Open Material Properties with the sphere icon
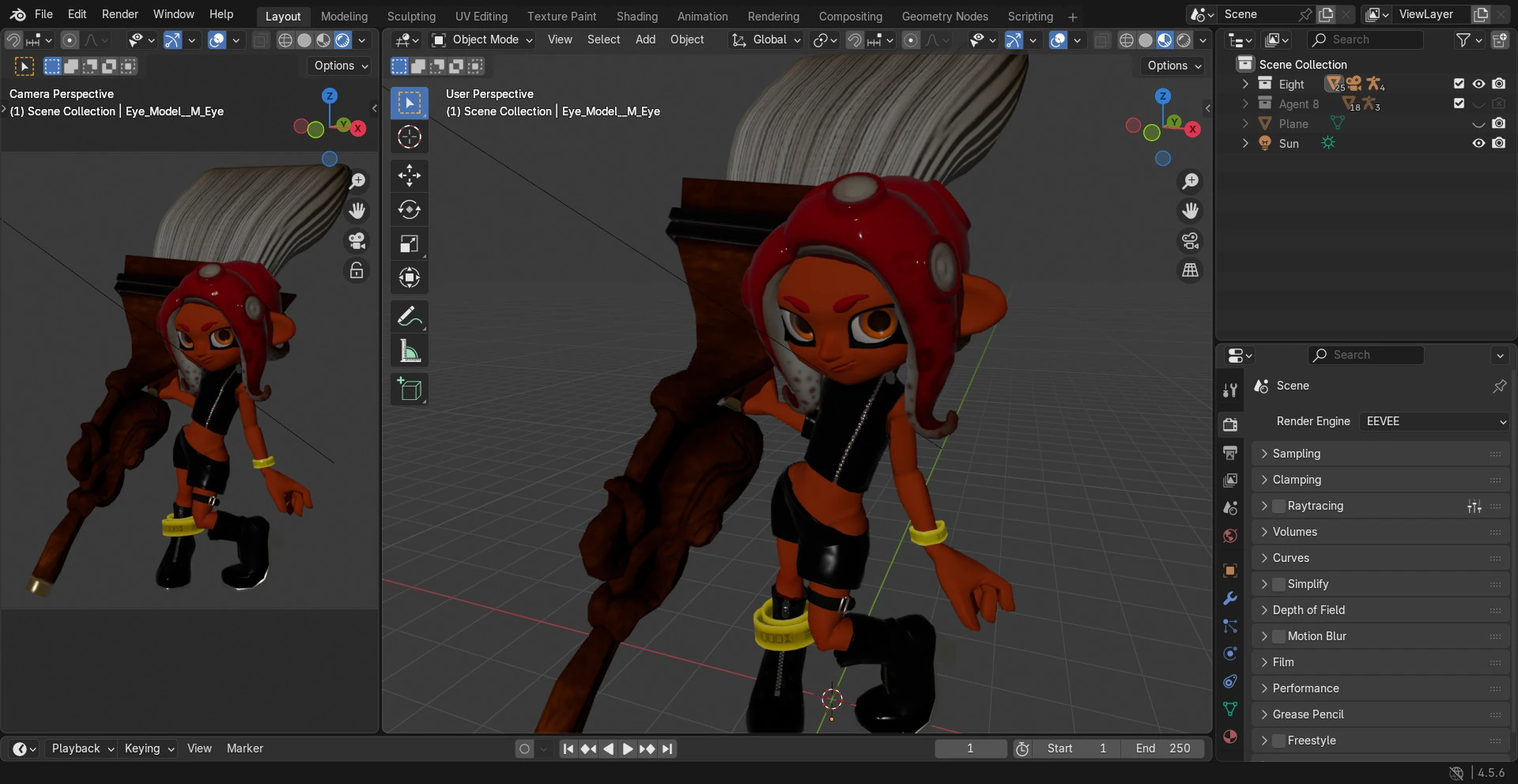1518x784 pixels. (1229, 737)
